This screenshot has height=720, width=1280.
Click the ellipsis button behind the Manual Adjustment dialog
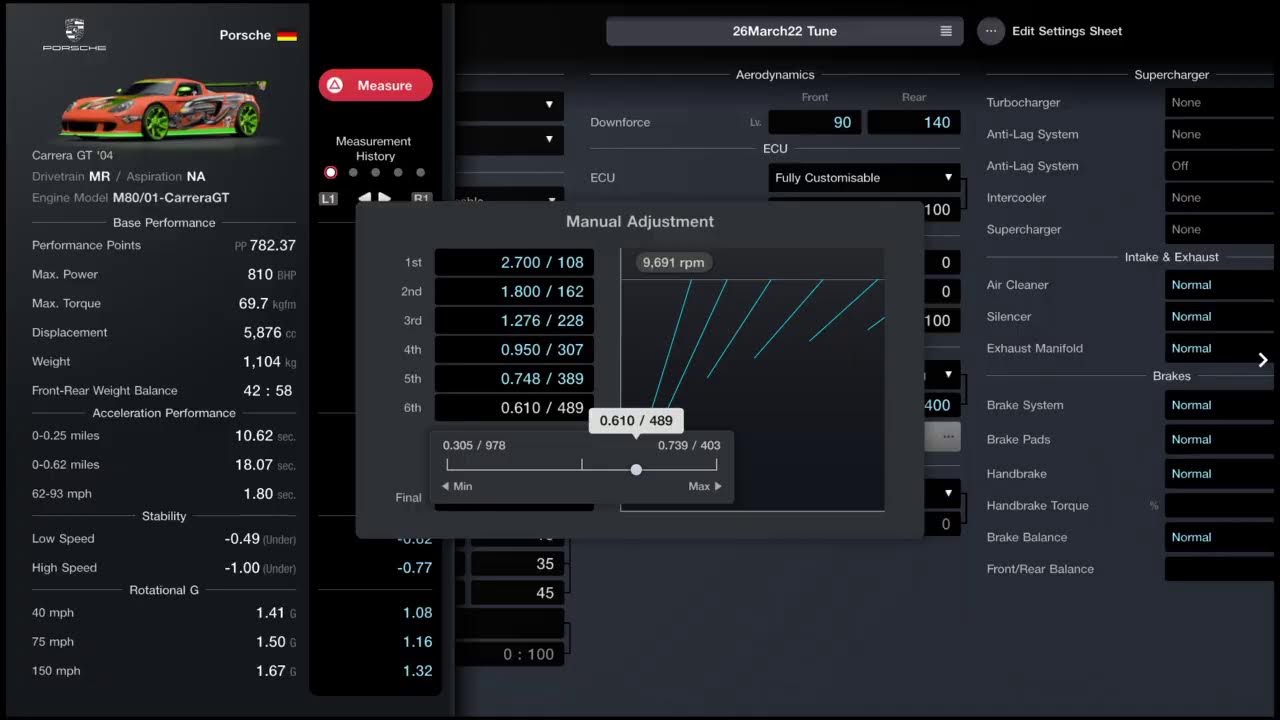[945, 436]
